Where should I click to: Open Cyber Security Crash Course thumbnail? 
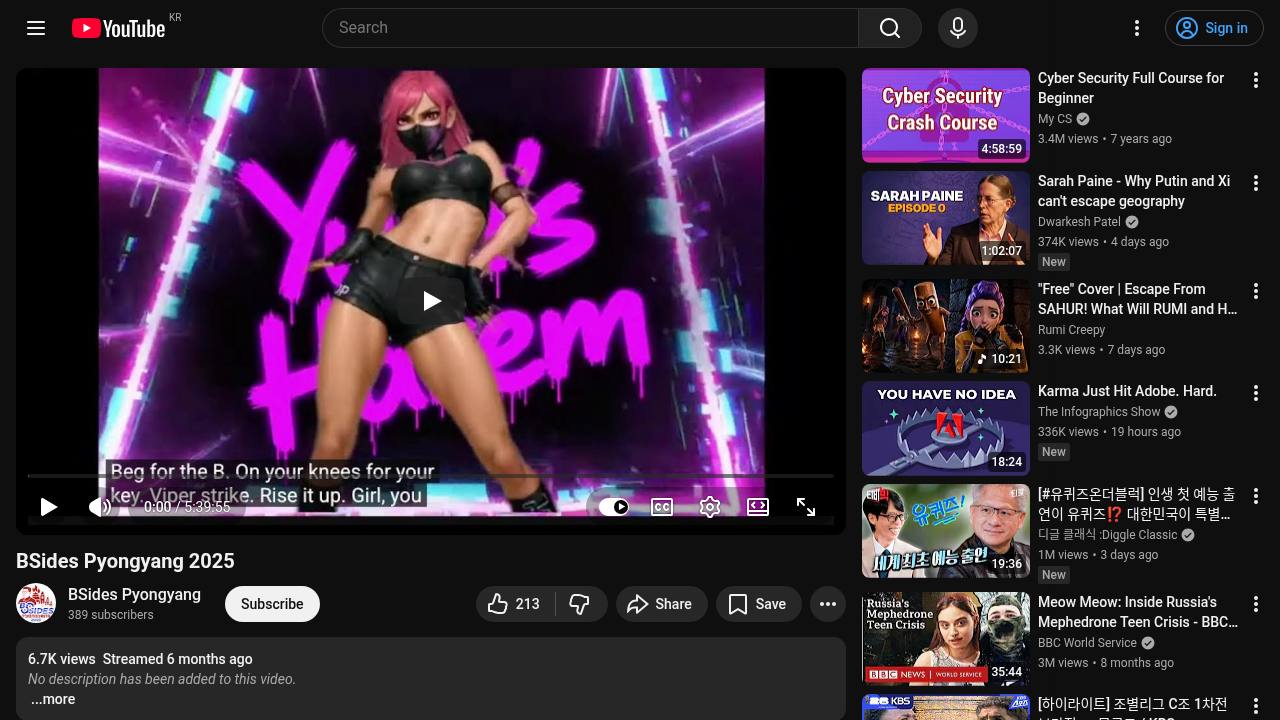[x=946, y=115]
